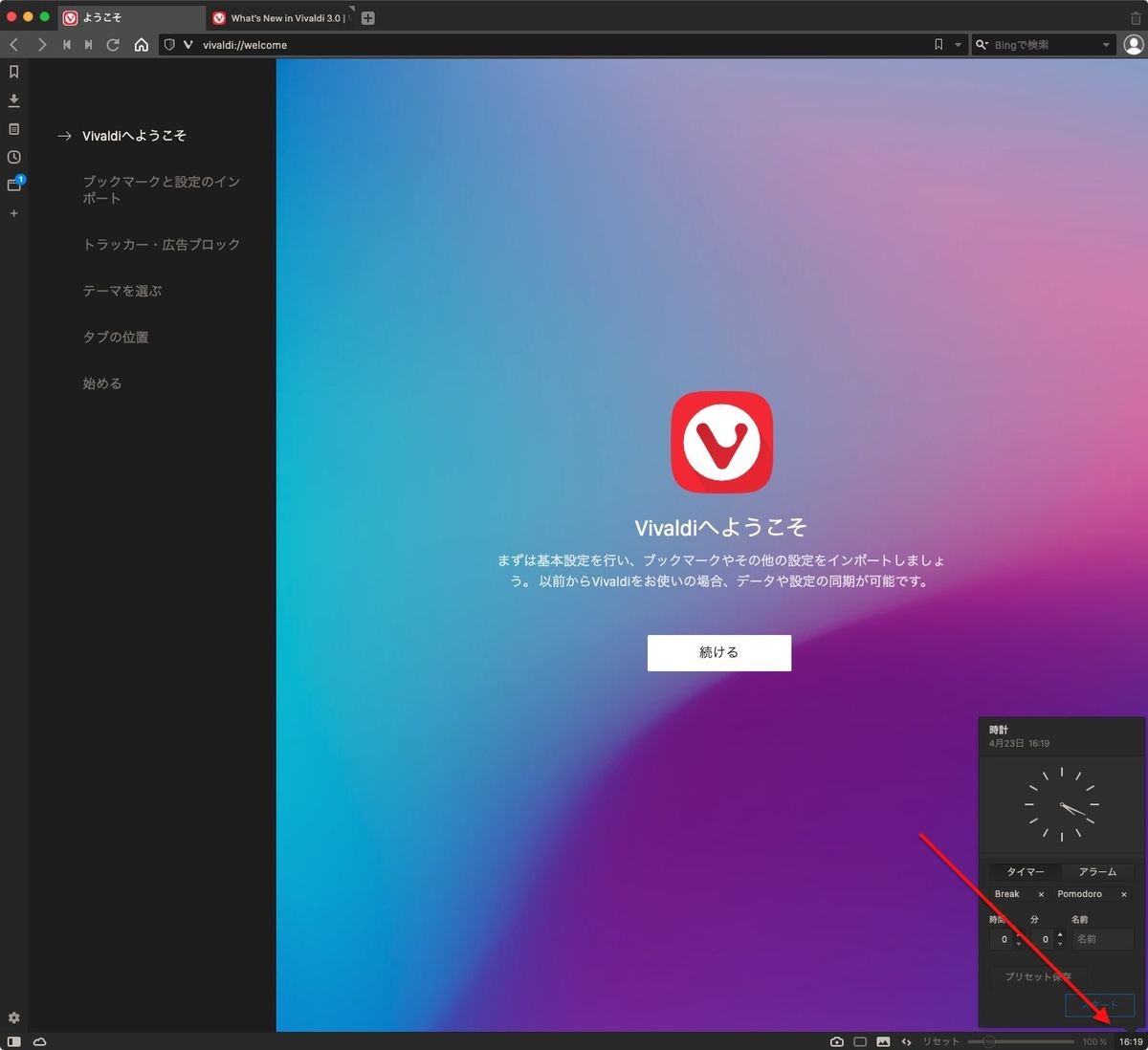Reset zoom with リセット button
Image resolution: width=1148 pixels, height=1050 pixels.
940,1041
